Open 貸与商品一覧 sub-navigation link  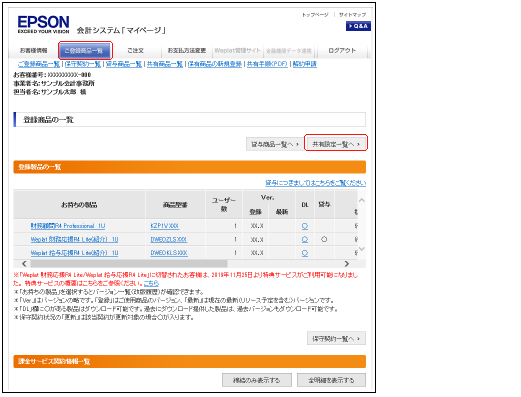click(124, 64)
